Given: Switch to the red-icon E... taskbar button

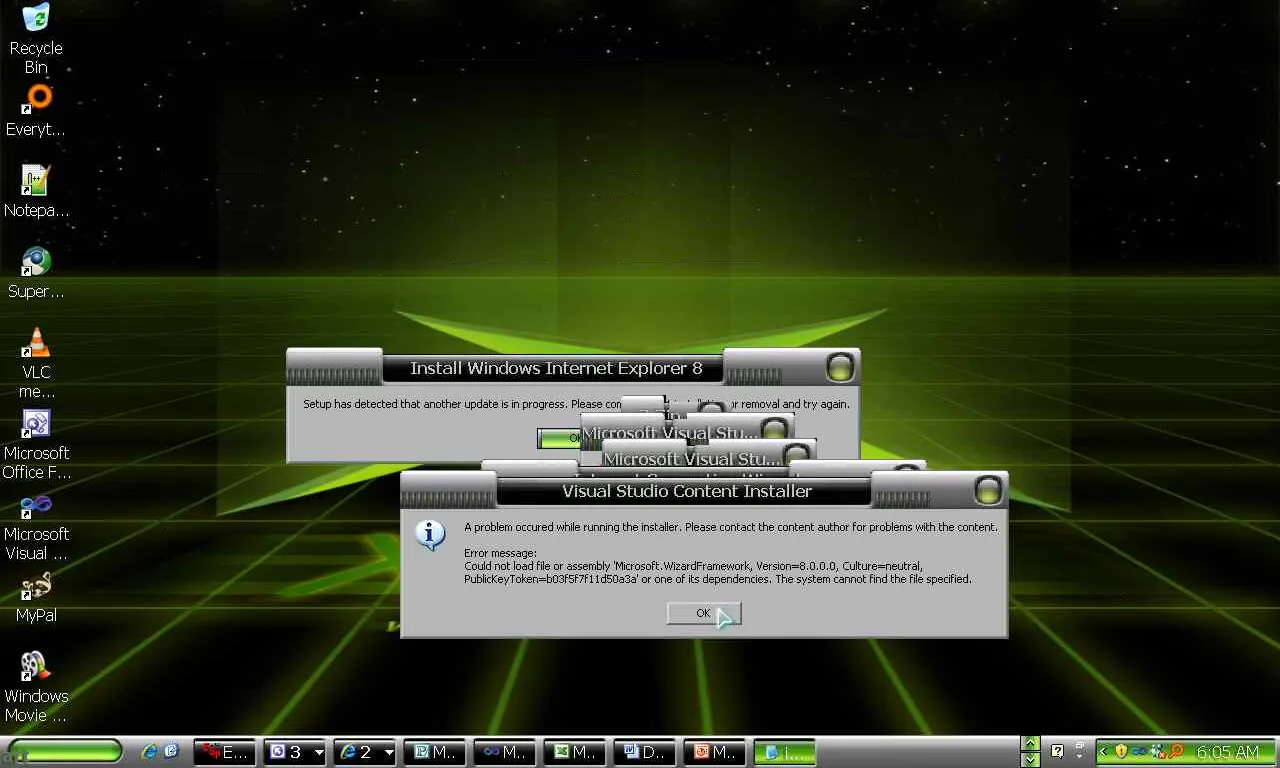Looking at the screenshot, I should coord(224,752).
